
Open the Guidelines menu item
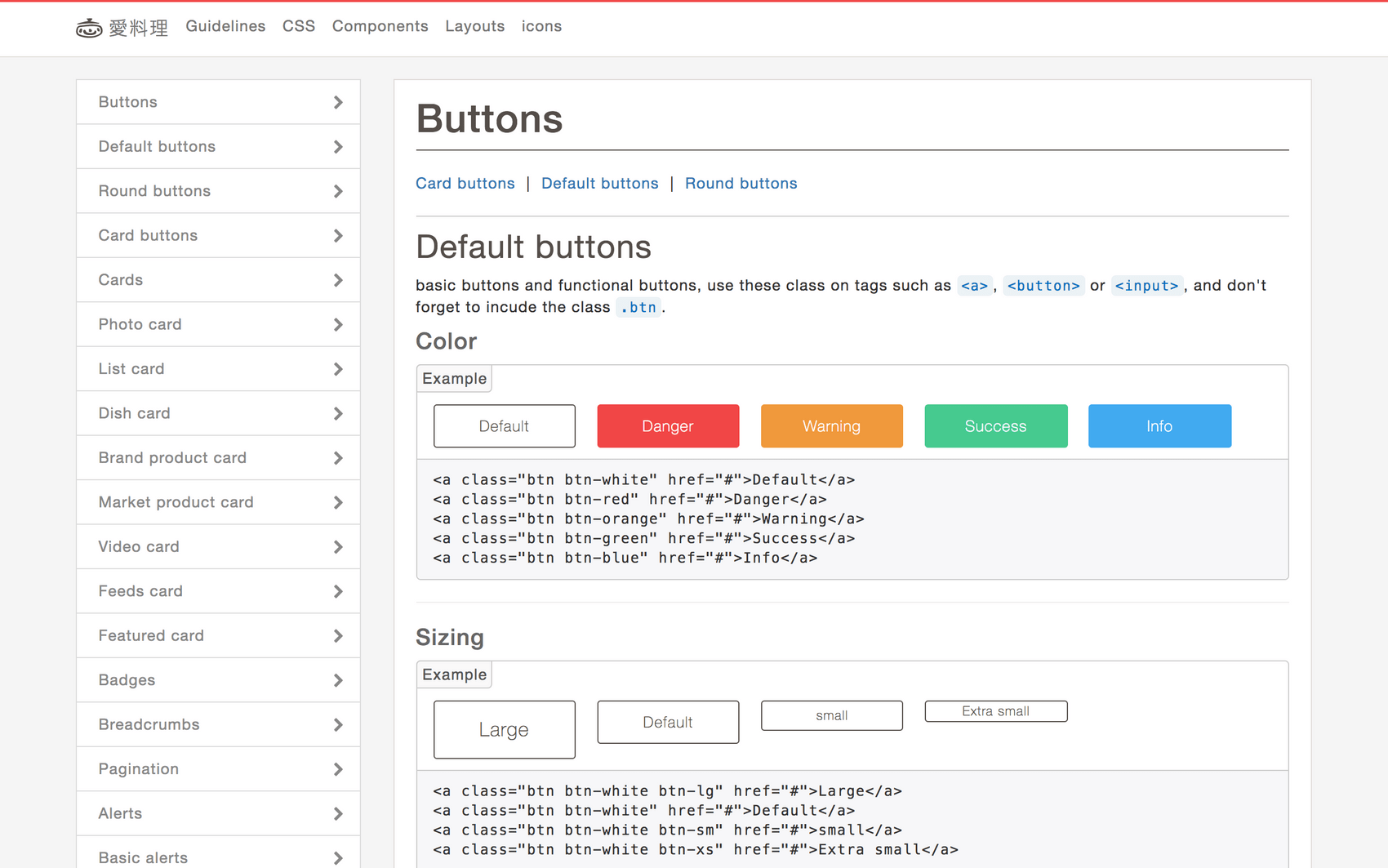click(225, 26)
